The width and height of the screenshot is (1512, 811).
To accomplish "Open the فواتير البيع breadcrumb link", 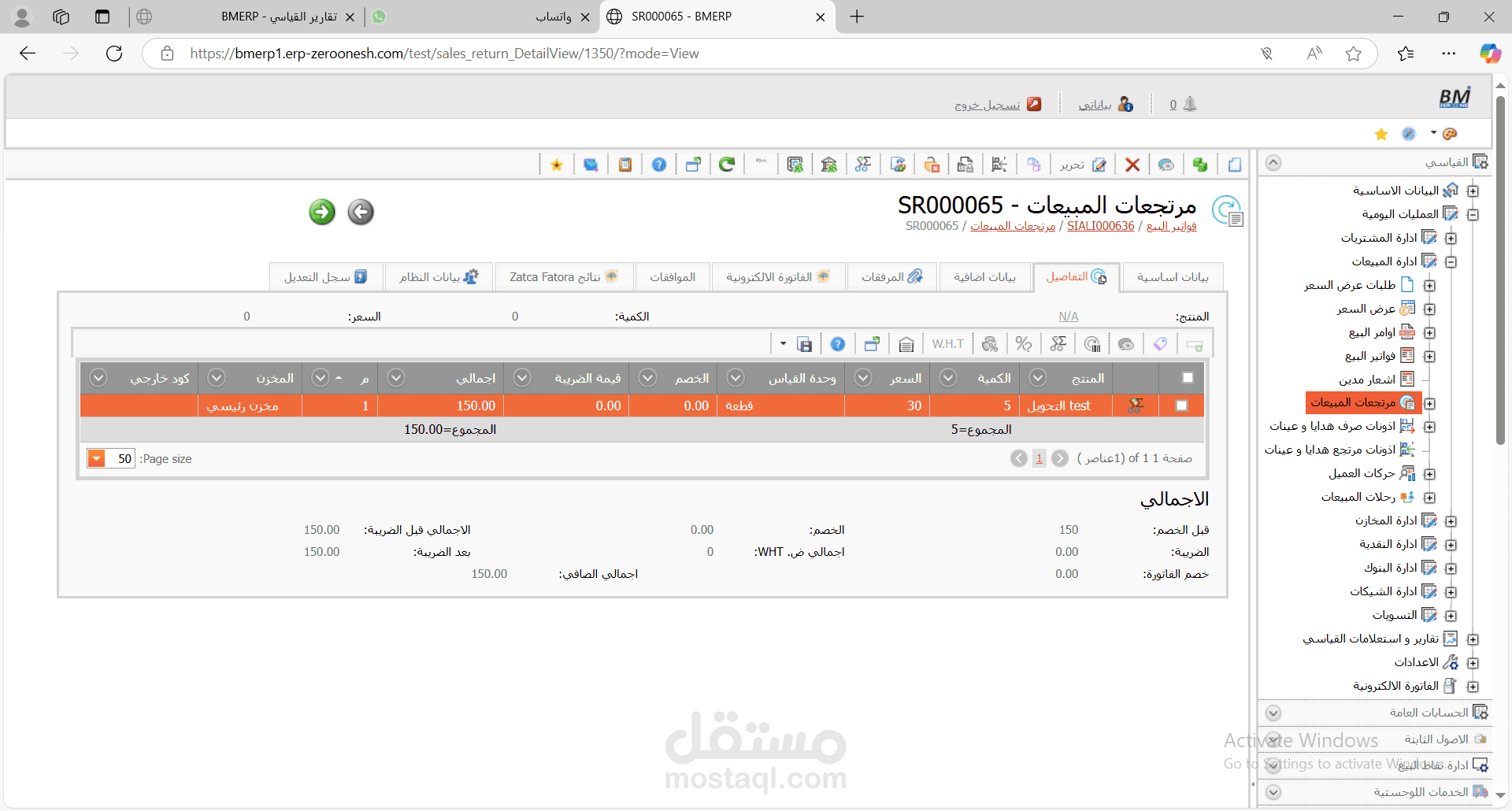I will pyautogui.click(x=1171, y=226).
